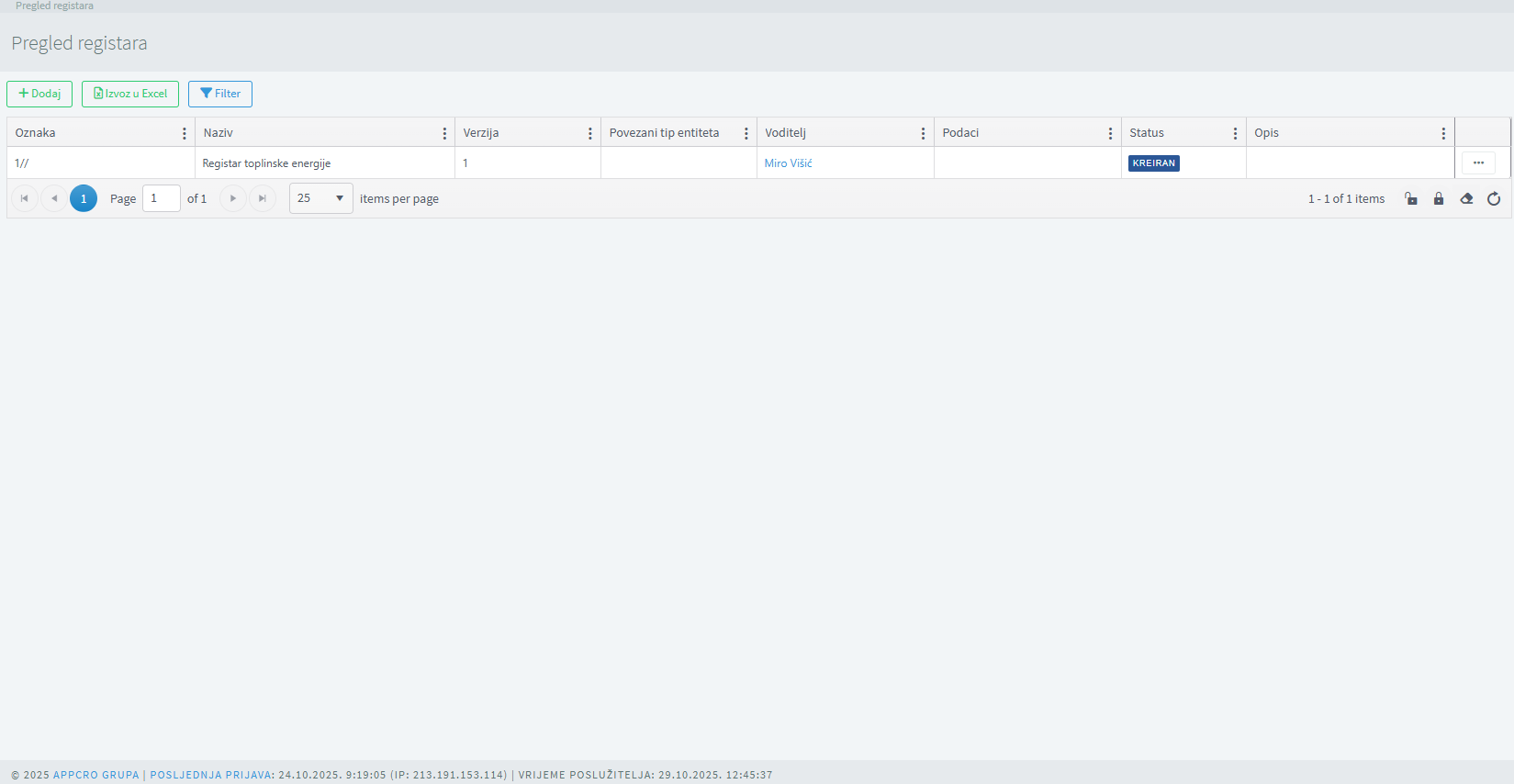Open the Oznaka column menu dots

point(185,133)
